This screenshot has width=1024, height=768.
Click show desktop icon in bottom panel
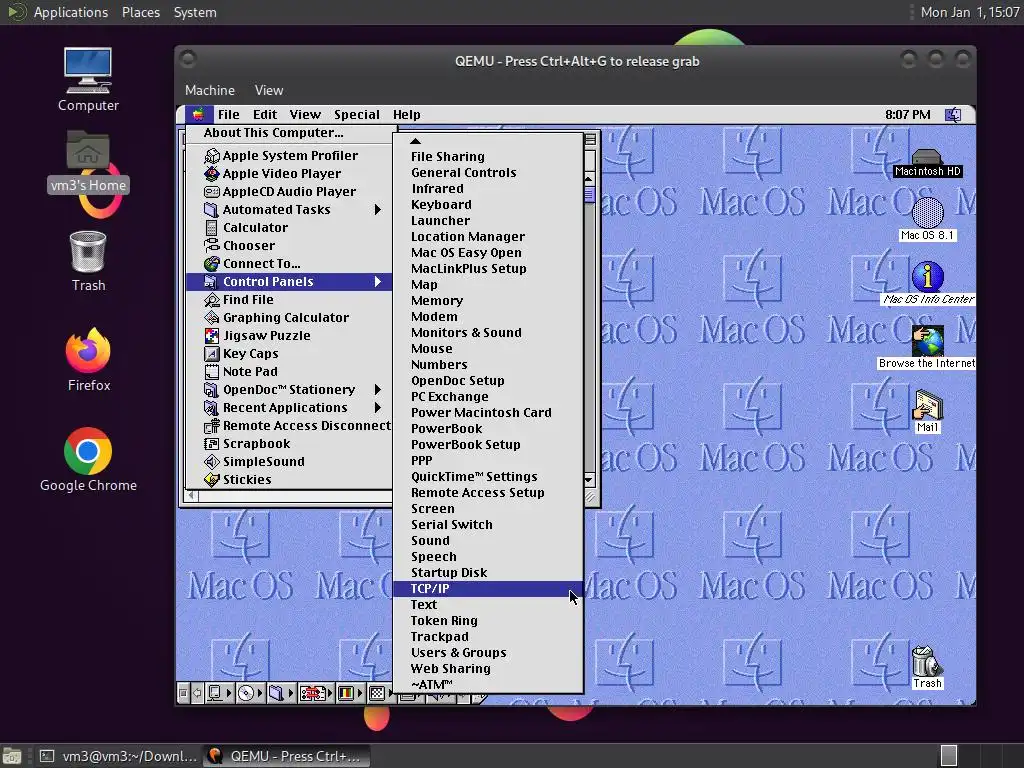[11, 756]
